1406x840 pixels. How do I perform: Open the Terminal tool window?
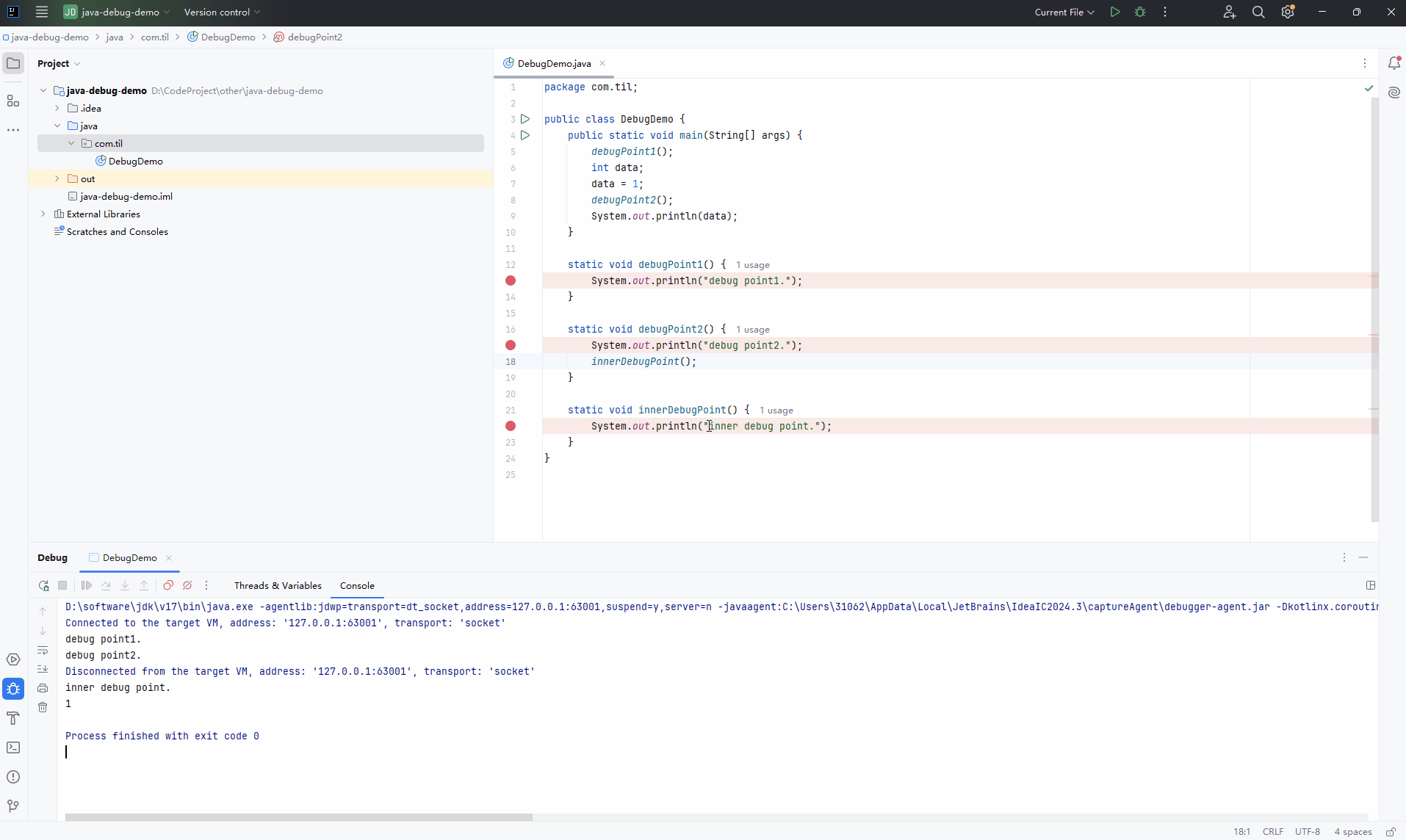13,747
